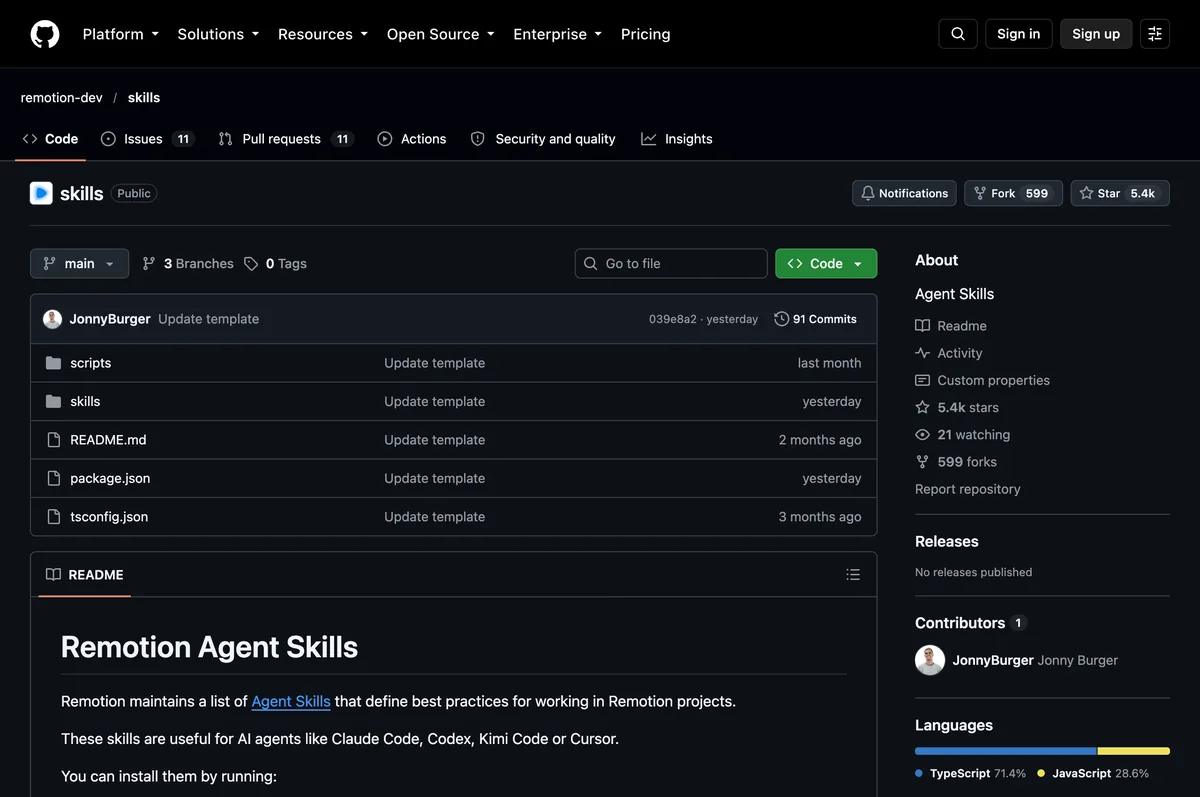1200x797 pixels.
Task: Open Security and quality tab
Action: pyautogui.click(x=543, y=139)
